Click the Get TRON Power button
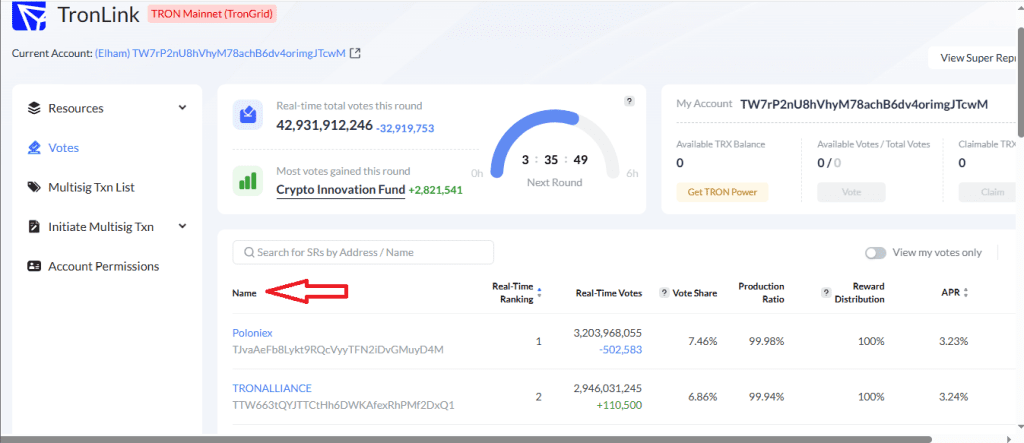The width and height of the screenshot is (1024, 443). point(721,192)
